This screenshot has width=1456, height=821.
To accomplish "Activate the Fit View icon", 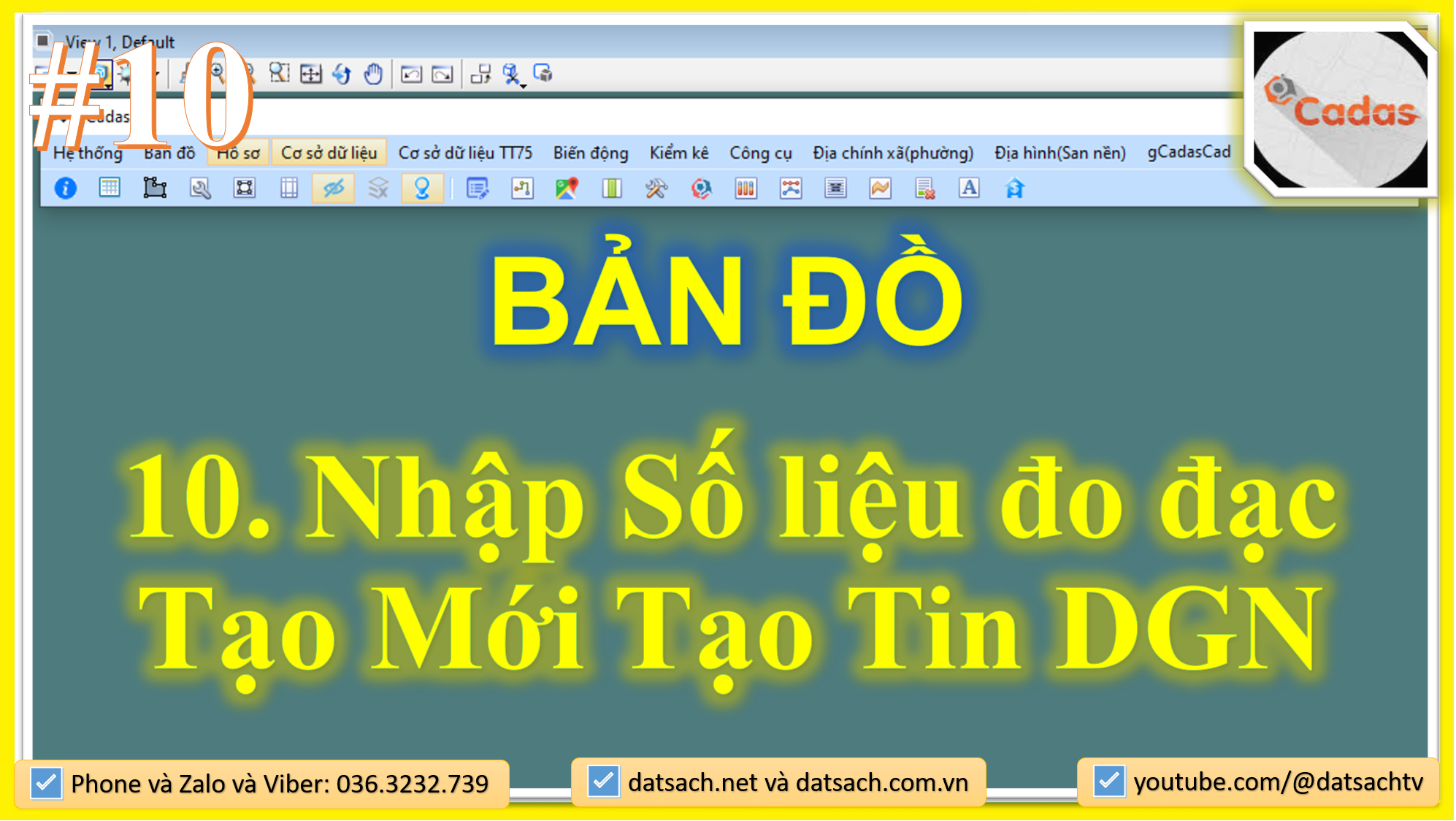I will (x=310, y=73).
